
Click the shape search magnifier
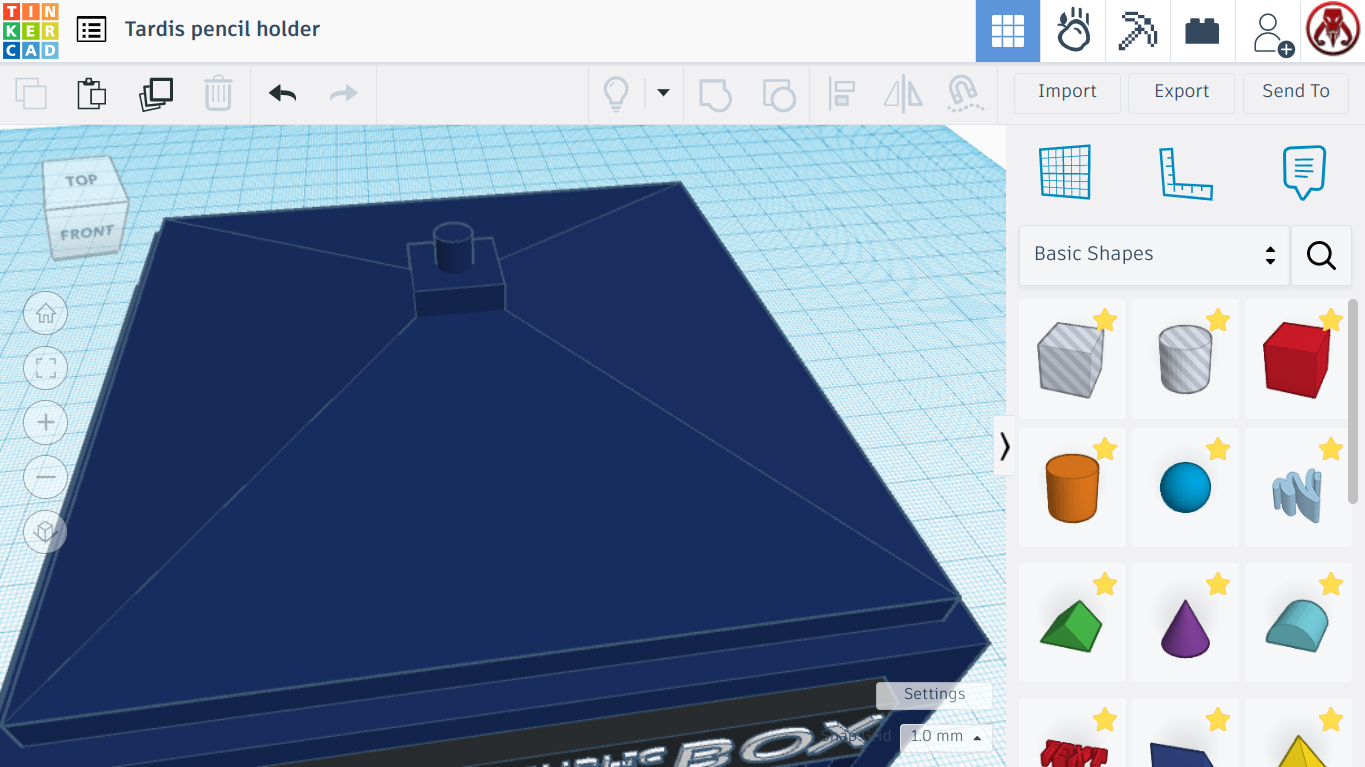pyautogui.click(x=1321, y=255)
